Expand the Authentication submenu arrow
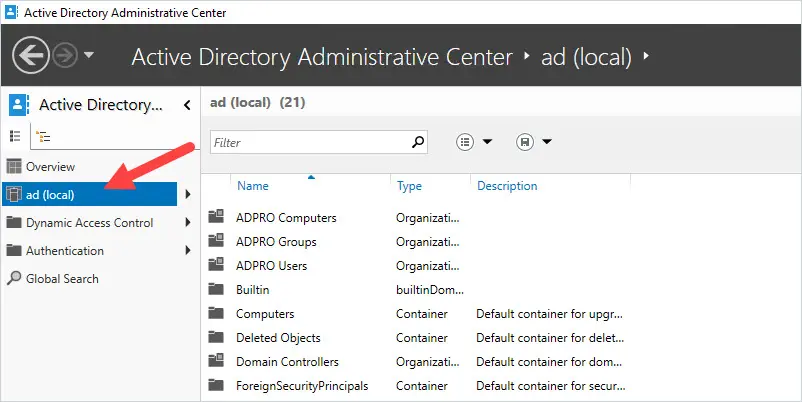The width and height of the screenshot is (802, 402). [x=188, y=250]
